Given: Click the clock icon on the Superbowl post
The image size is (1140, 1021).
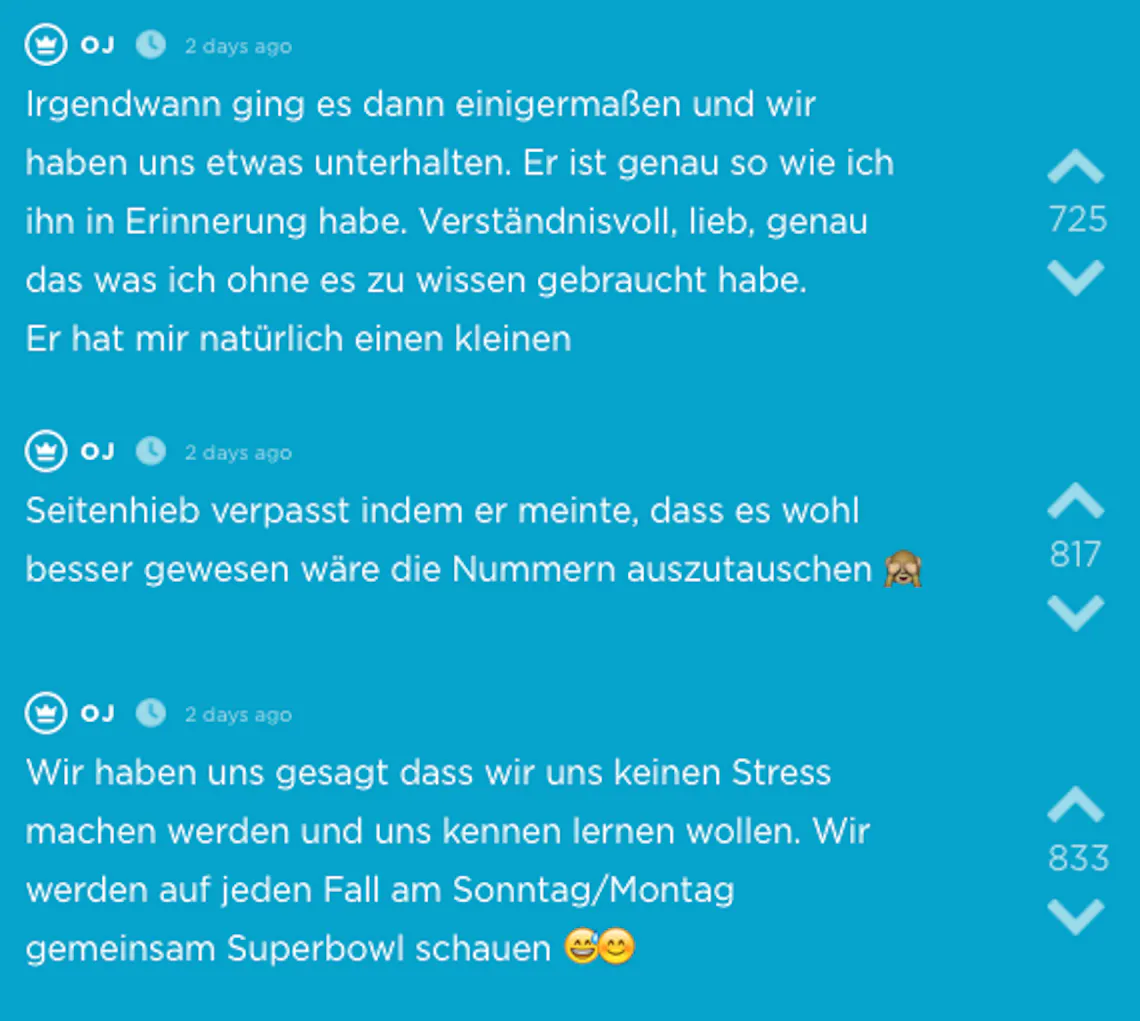Looking at the screenshot, I should point(151,713).
